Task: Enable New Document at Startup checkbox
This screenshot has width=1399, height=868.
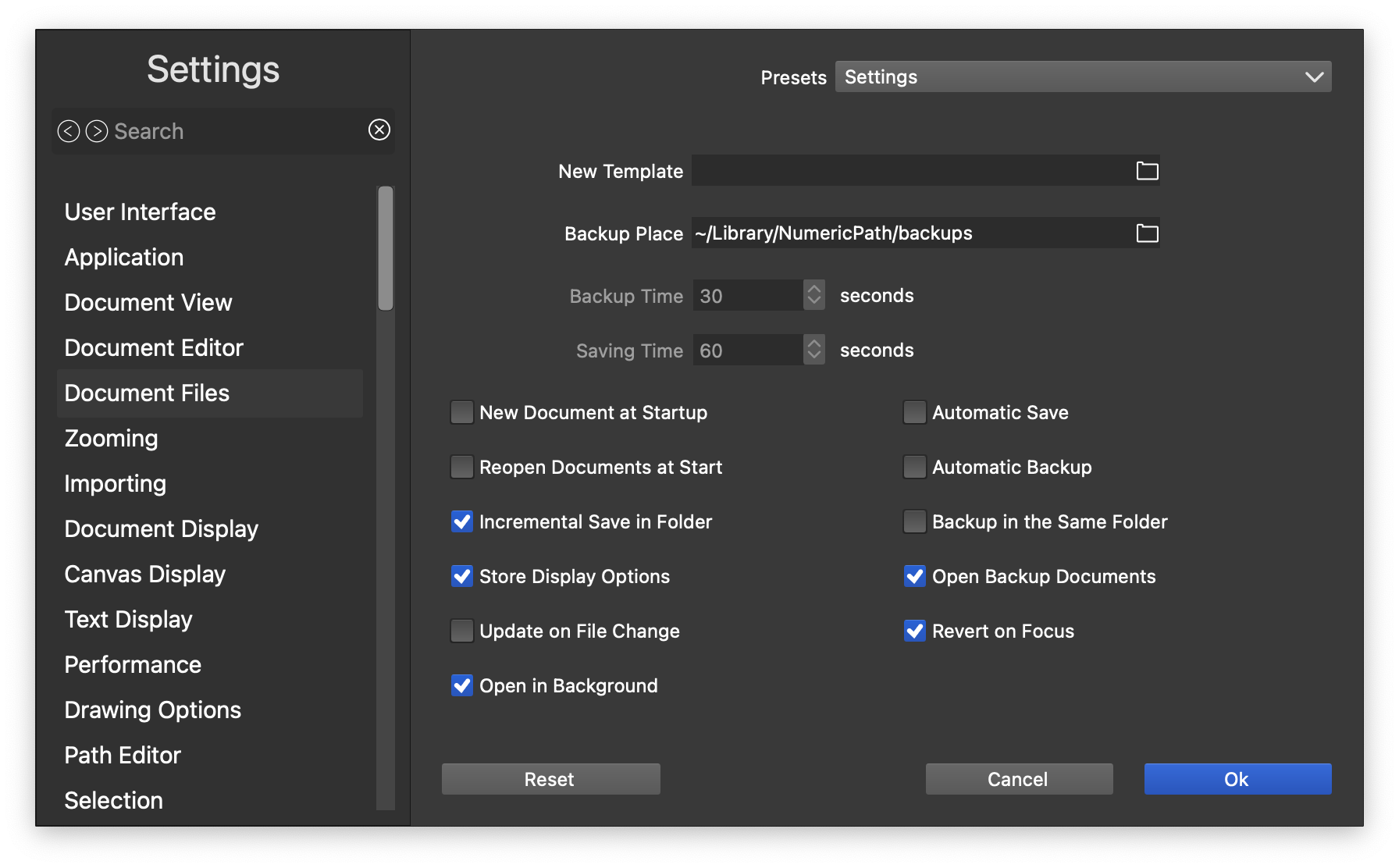Action: click(462, 412)
